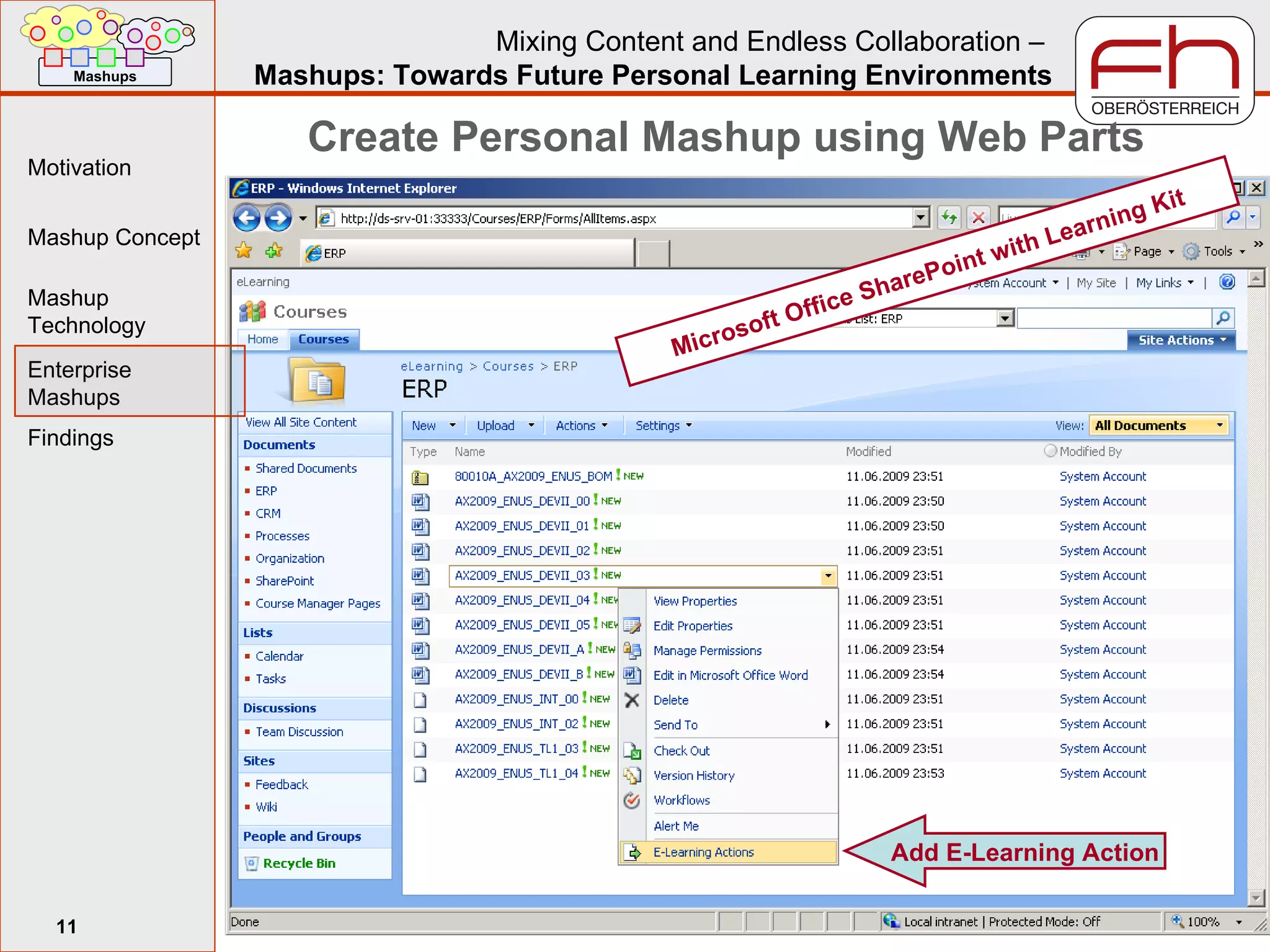Switch to the Courses tab
Image resolution: width=1270 pixels, height=952 pixels.
click(x=324, y=339)
